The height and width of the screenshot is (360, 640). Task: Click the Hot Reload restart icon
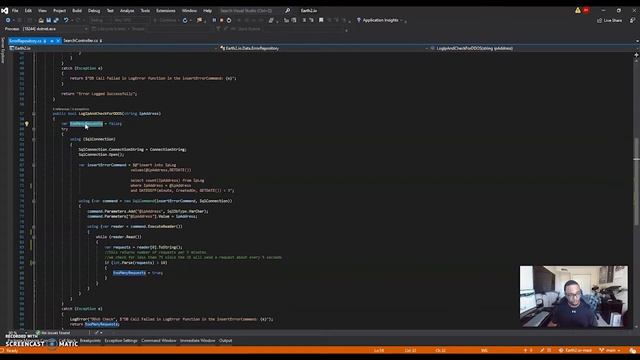point(185,20)
